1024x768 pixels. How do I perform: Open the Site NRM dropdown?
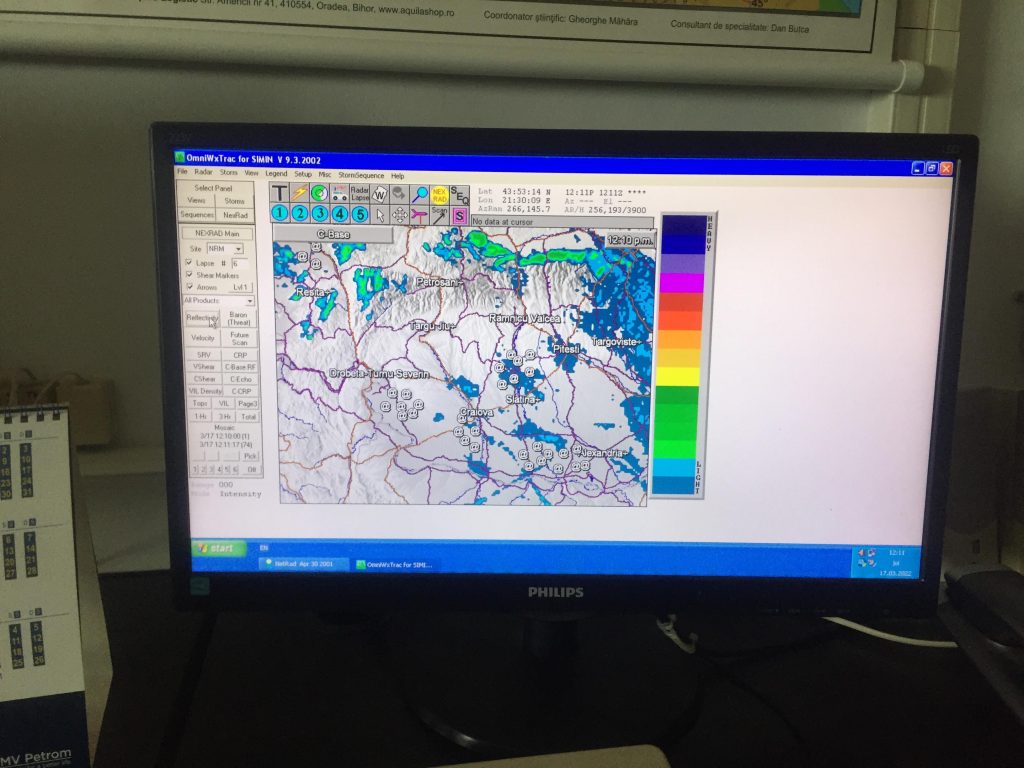click(238, 248)
